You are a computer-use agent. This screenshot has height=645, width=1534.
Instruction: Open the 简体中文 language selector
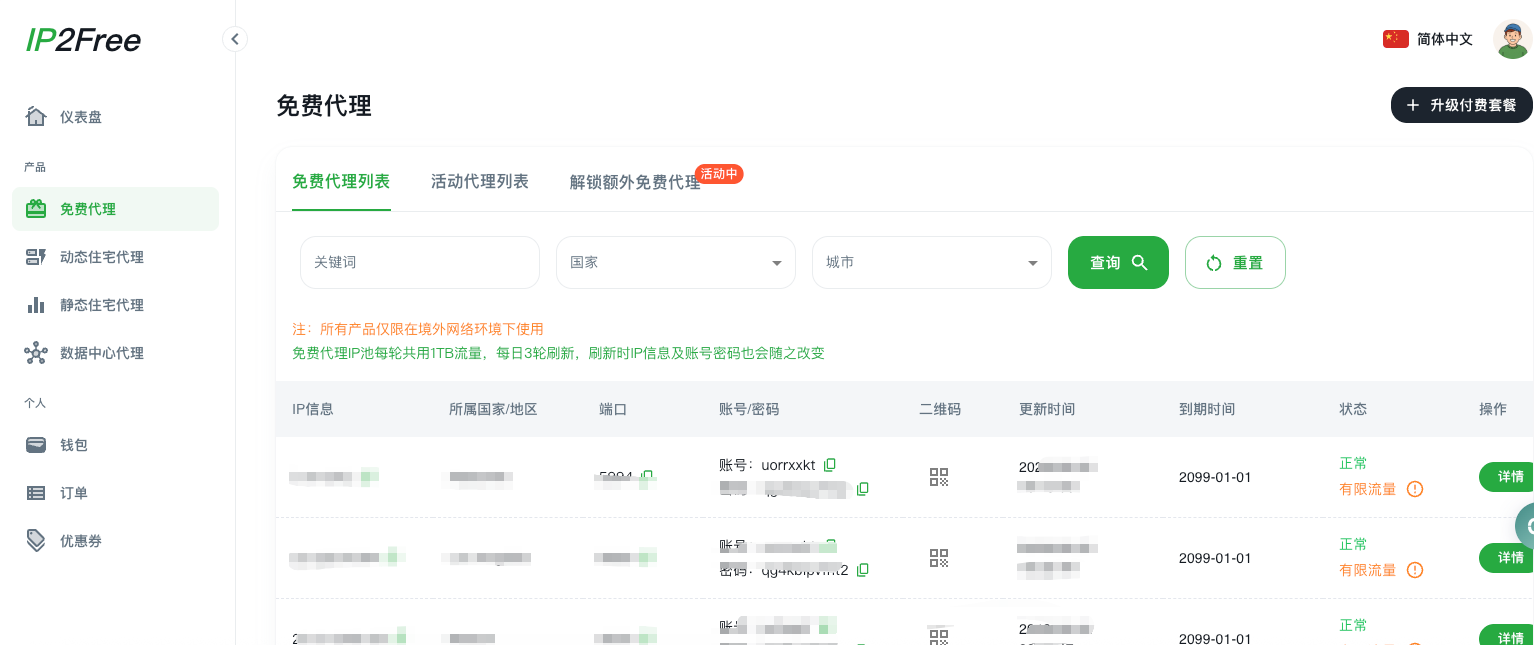(x=1428, y=39)
